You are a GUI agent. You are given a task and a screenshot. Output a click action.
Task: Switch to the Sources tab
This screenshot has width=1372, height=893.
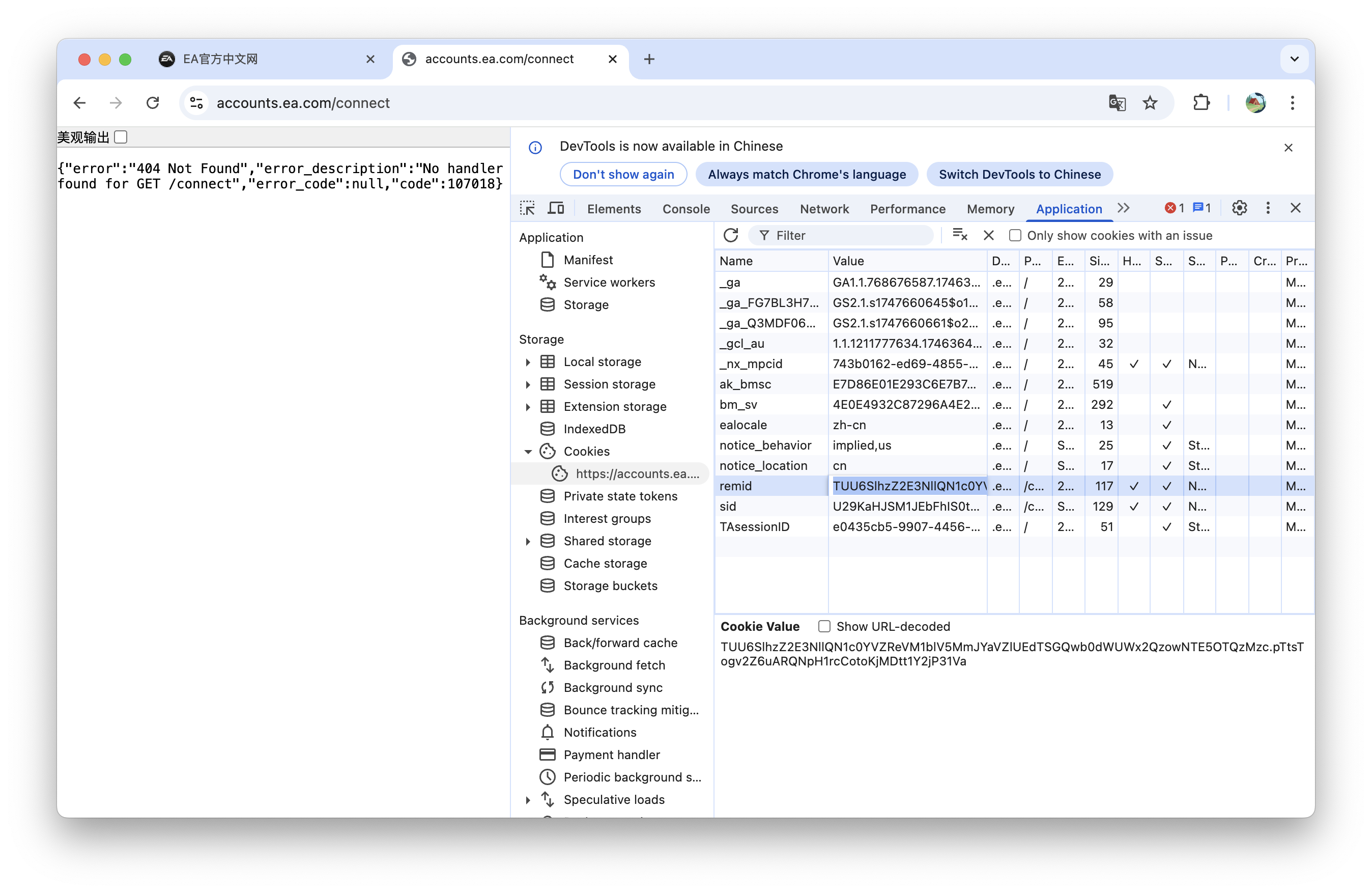[x=754, y=209]
